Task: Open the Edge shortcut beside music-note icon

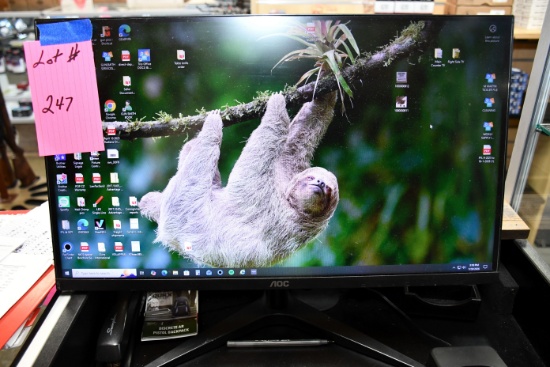Action: pyautogui.click(x=125, y=31)
